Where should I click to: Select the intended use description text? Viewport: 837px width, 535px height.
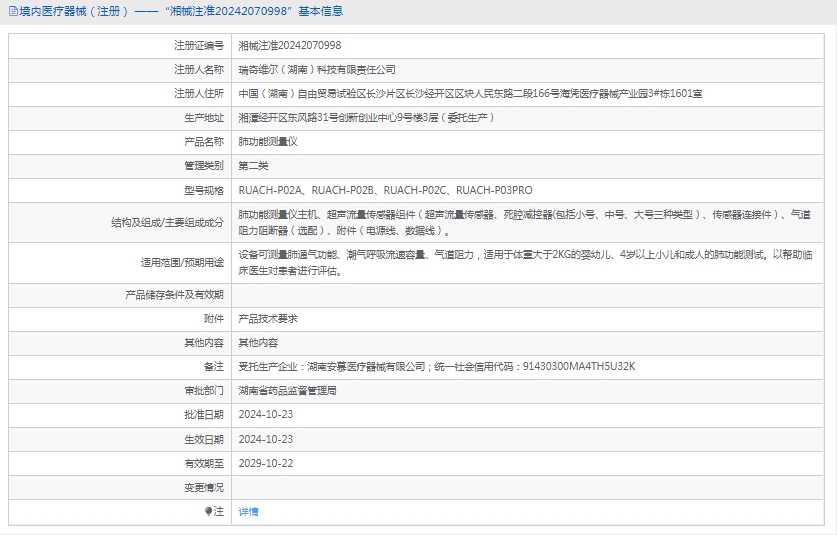click(x=524, y=262)
